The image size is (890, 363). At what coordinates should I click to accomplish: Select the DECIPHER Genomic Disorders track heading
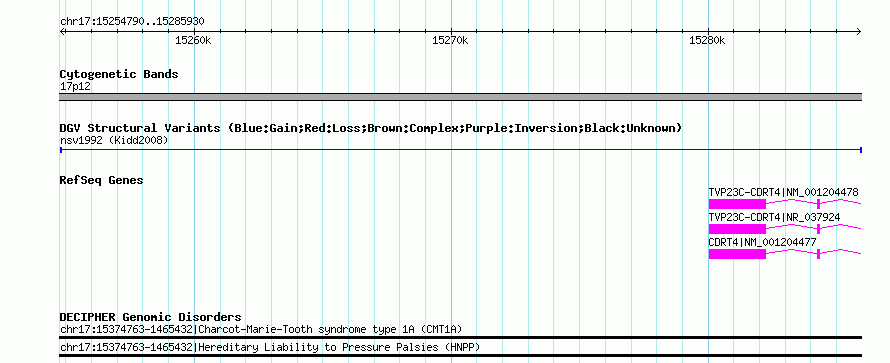pos(150,317)
